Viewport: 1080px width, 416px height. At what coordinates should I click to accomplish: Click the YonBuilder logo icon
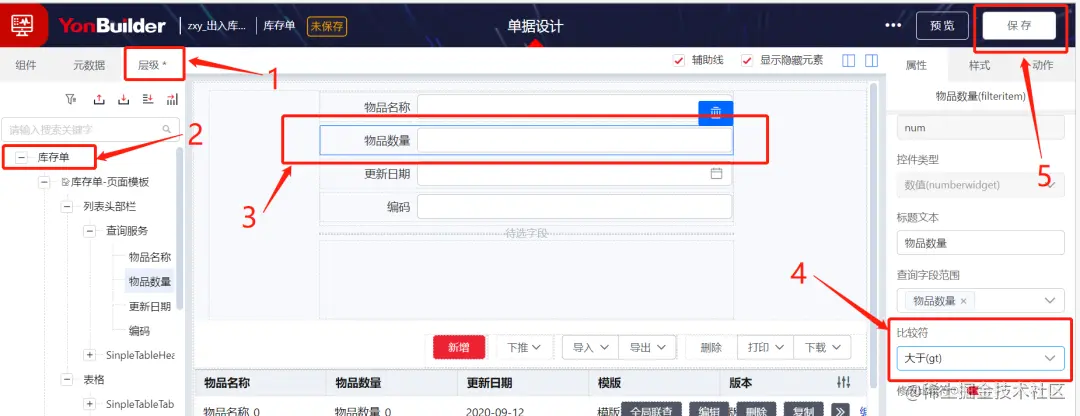point(23,25)
